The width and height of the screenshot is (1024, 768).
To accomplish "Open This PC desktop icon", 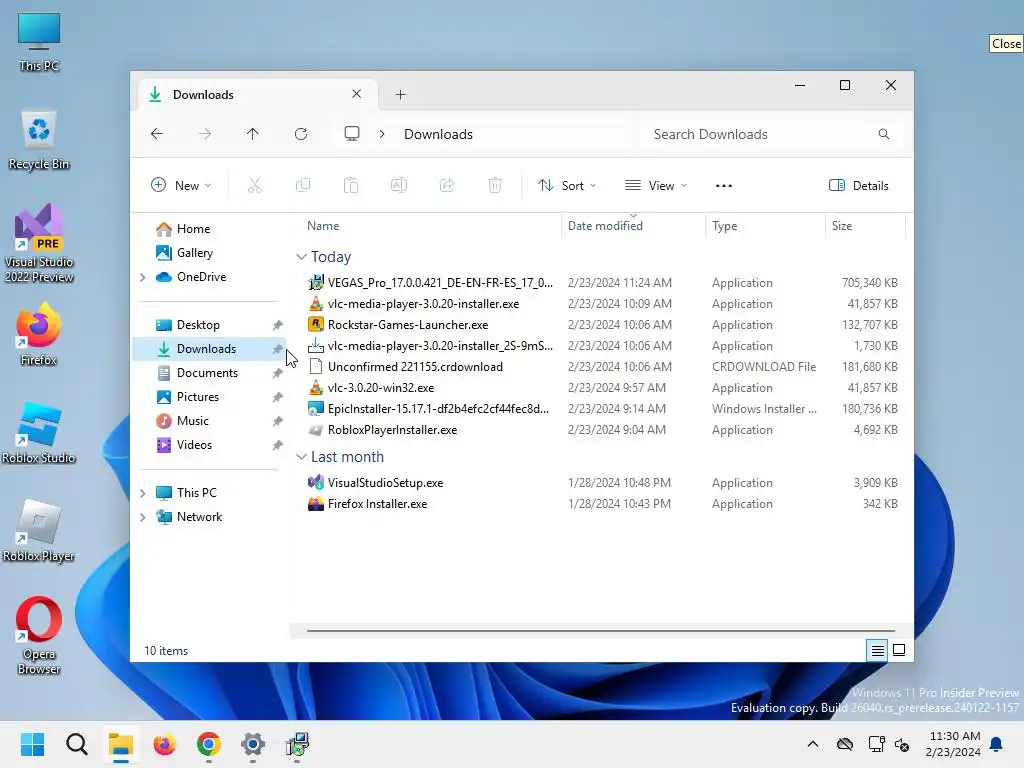I will click(39, 42).
